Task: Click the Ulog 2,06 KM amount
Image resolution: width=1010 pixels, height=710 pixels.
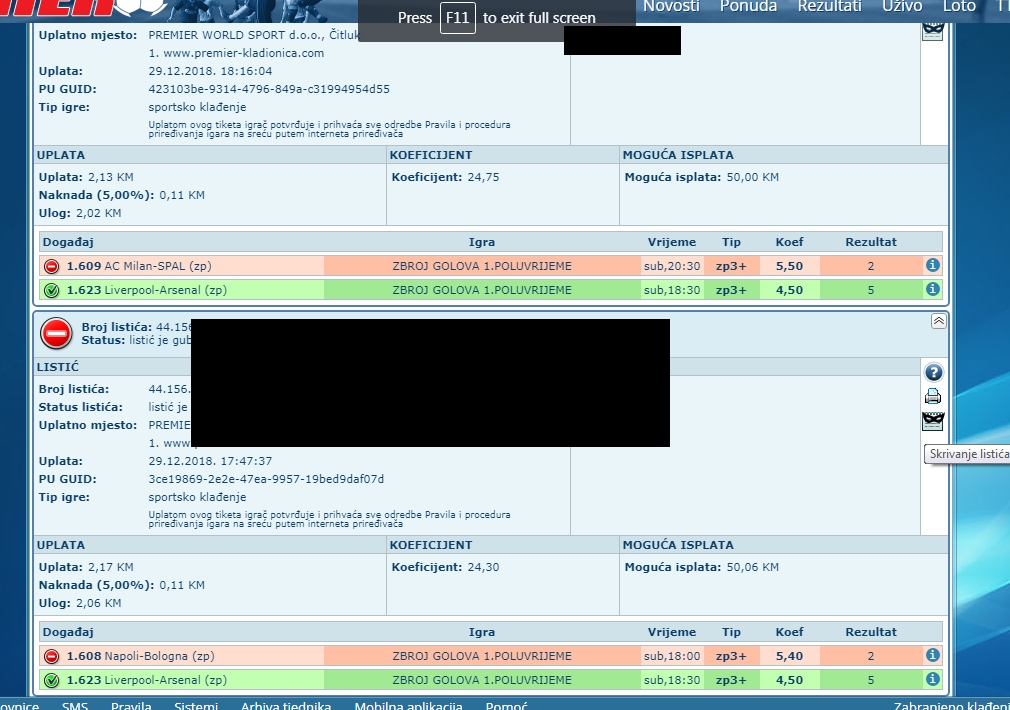Action: tap(99, 603)
